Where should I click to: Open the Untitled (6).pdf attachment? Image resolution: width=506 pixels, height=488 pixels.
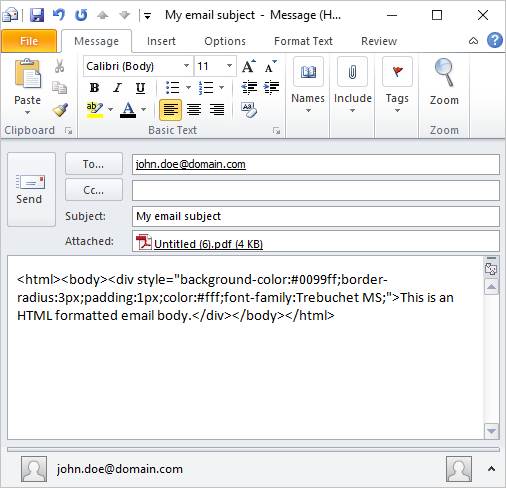pos(208,244)
